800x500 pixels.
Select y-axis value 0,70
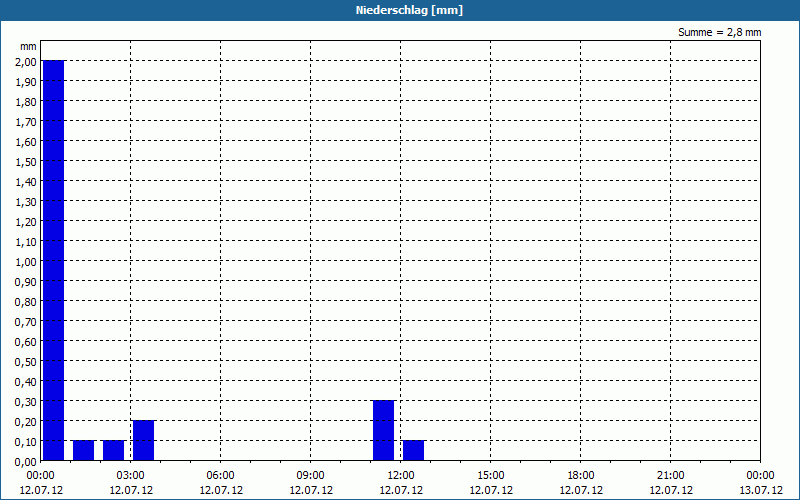coord(27,321)
